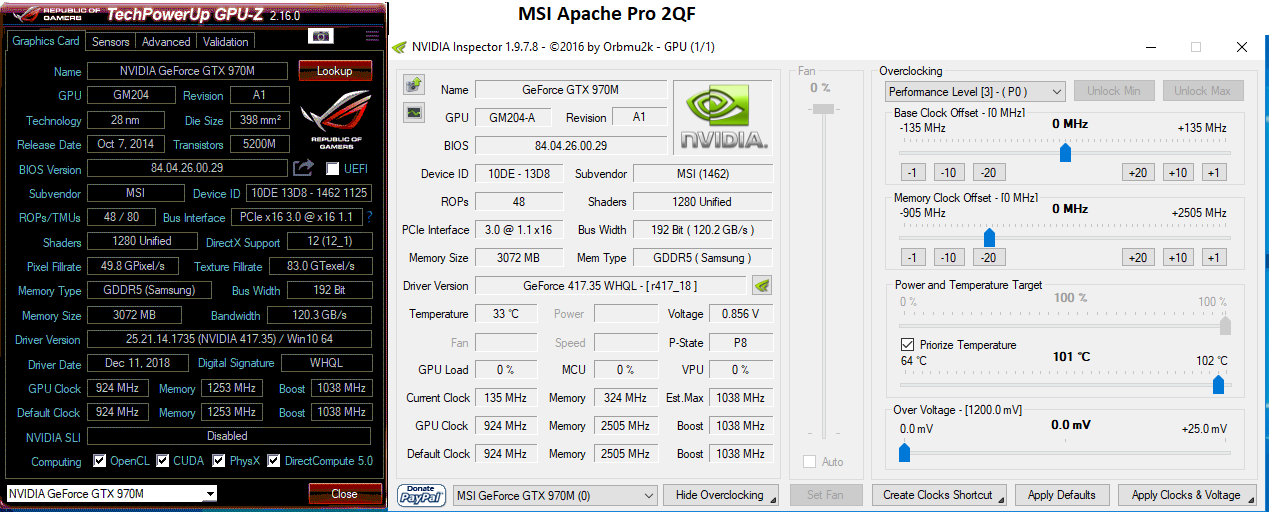Click Memory Clock Offset +10 button
Viewport: 1269px width, 514px height.
pos(1177,257)
